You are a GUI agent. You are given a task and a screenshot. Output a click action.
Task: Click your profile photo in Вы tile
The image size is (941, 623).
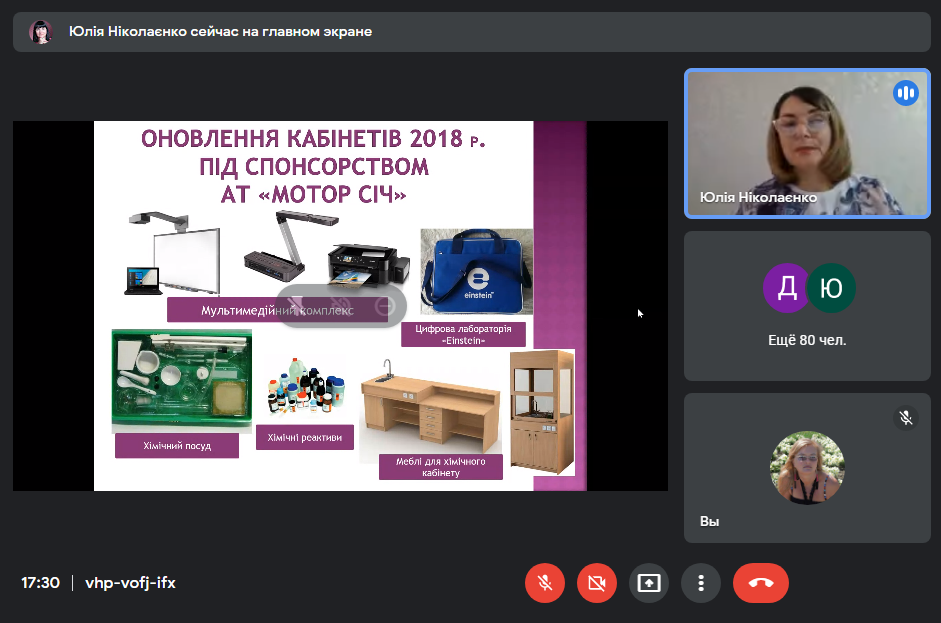[x=807, y=468]
